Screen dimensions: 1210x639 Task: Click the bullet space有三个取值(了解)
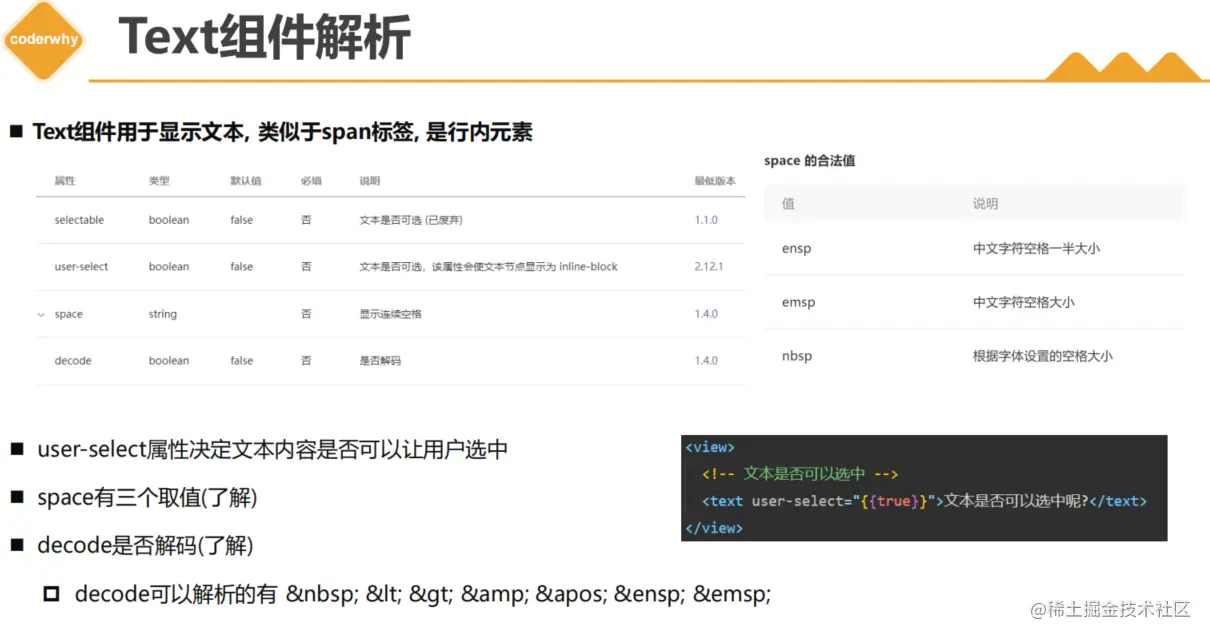coord(147,498)
